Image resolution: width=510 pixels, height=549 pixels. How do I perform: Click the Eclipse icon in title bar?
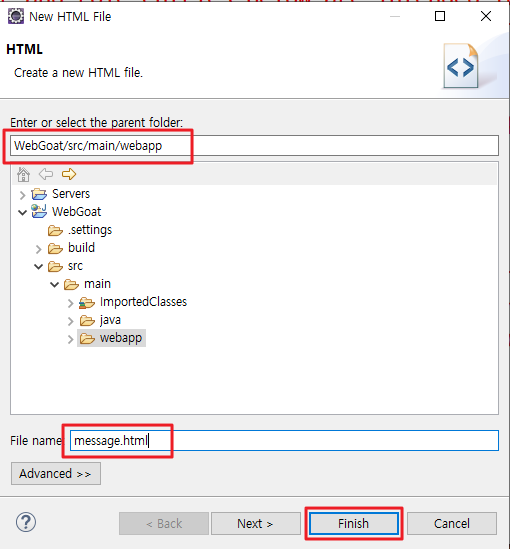click(16, 16)
